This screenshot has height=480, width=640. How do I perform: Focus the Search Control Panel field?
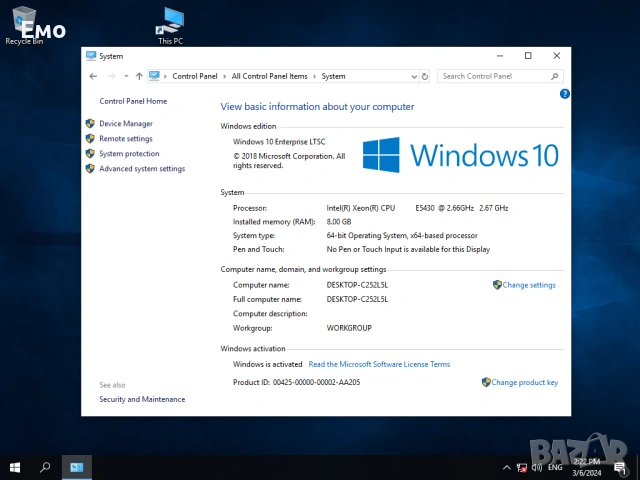(x=494, y=76)
